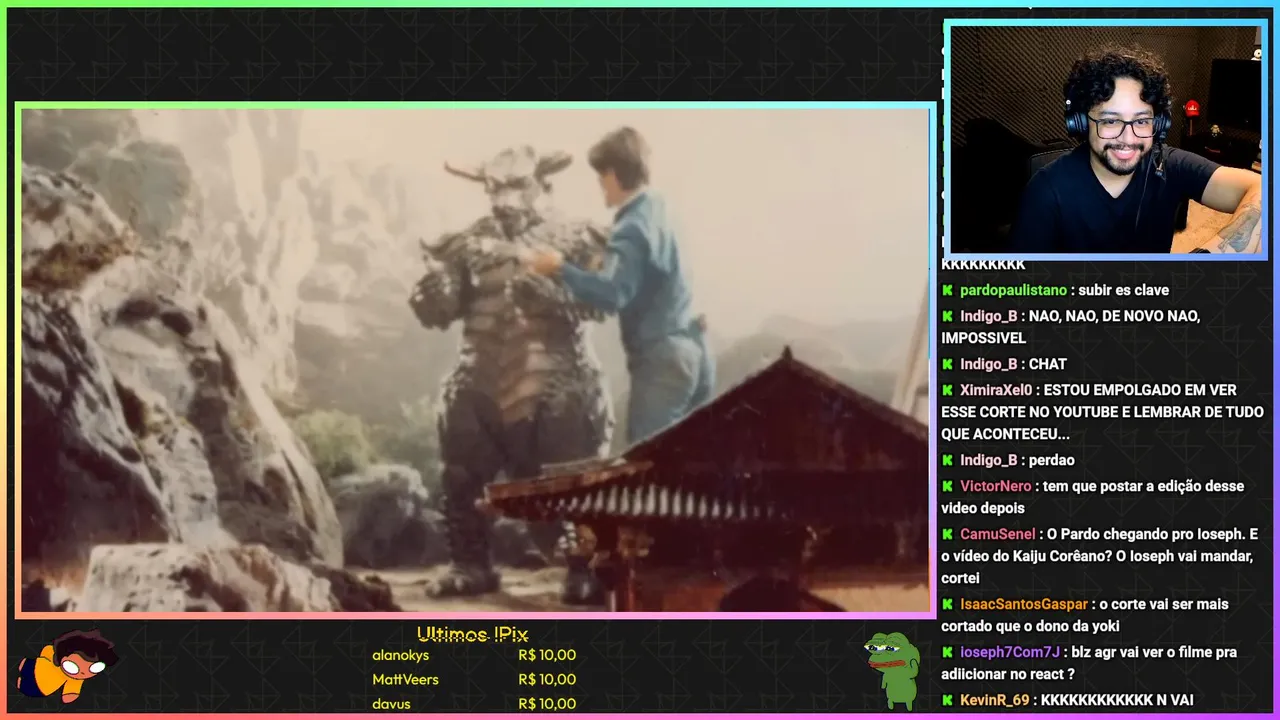1280x720 pixels.
Task: Click the Kick badge beside IsaacSantosGaspar
Action: [947, 605]
